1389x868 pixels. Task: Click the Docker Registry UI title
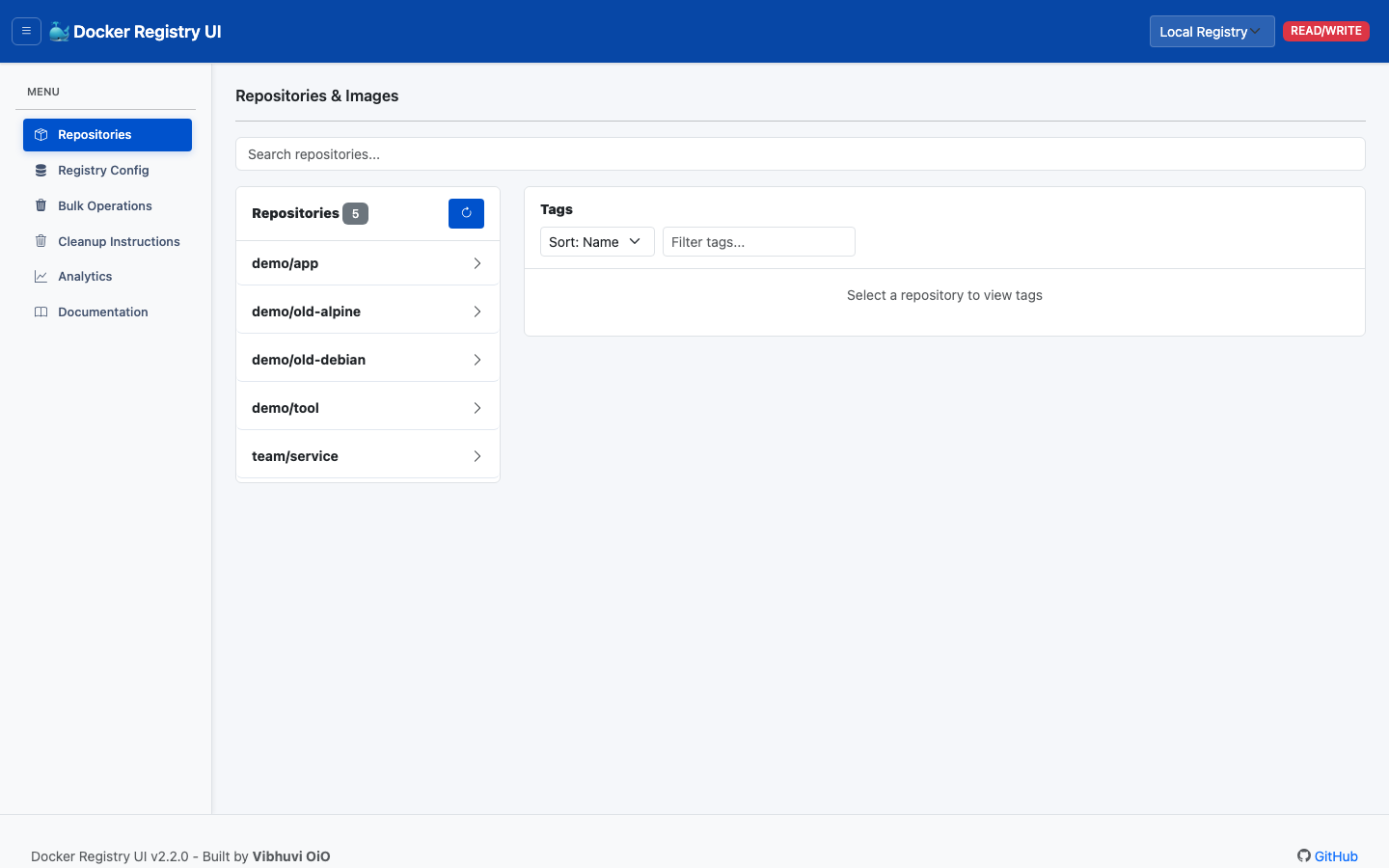[148, 32]
